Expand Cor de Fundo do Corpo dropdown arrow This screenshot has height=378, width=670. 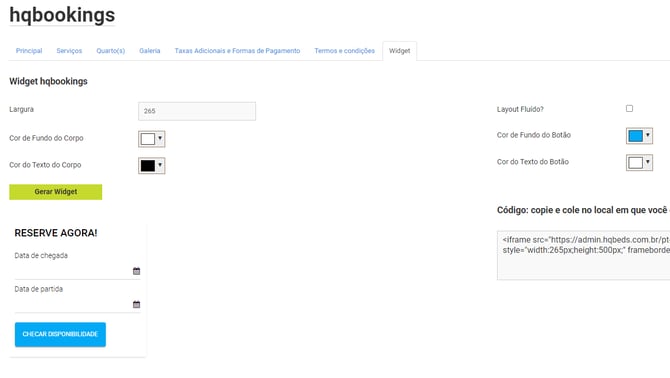point(160,138)
